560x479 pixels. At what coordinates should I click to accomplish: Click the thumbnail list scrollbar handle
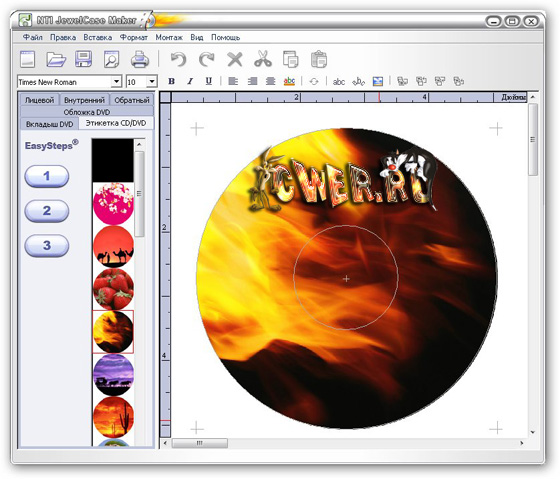point(140,194)
